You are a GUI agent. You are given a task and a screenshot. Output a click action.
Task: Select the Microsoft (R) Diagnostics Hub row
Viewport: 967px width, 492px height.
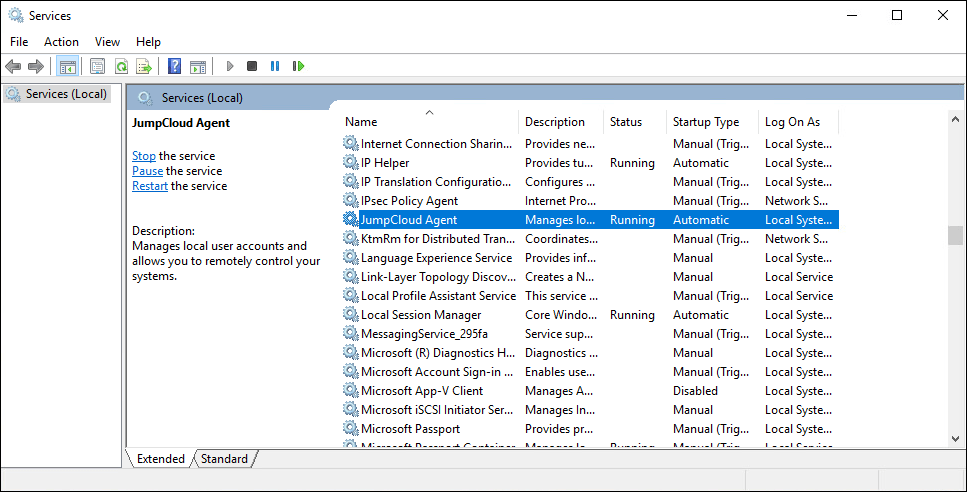tap(590, 353)
